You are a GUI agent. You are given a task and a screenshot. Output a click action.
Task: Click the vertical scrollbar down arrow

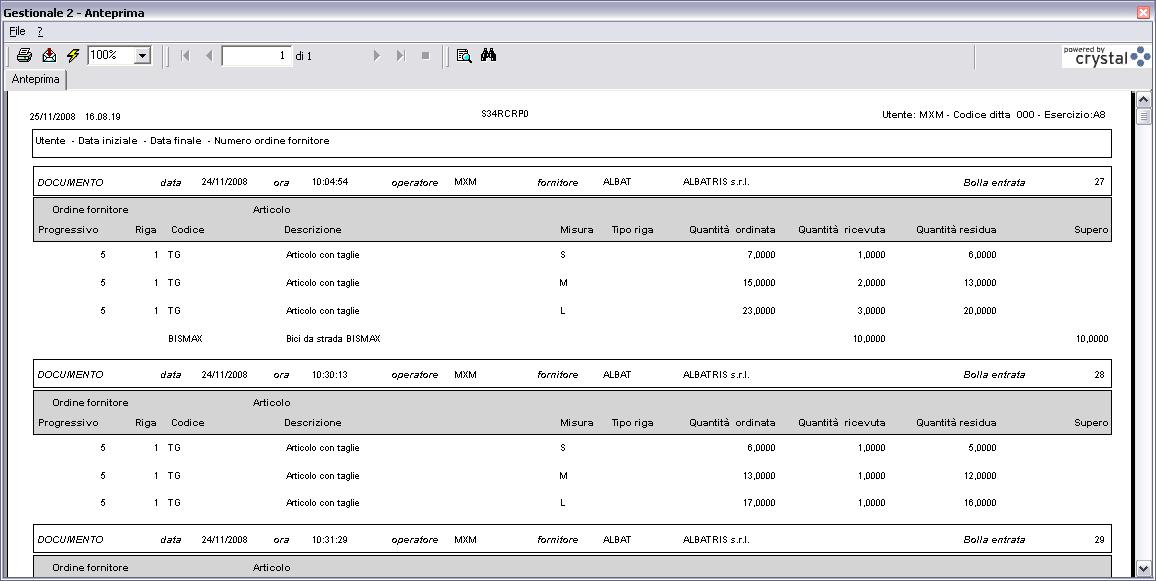pyautogui.click(x=1144, y=568)
